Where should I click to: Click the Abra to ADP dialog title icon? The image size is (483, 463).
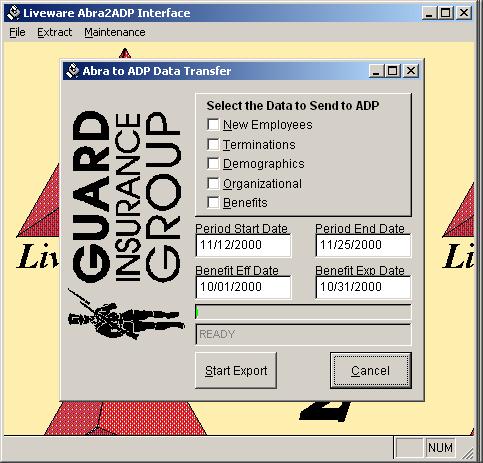point(72,71)
